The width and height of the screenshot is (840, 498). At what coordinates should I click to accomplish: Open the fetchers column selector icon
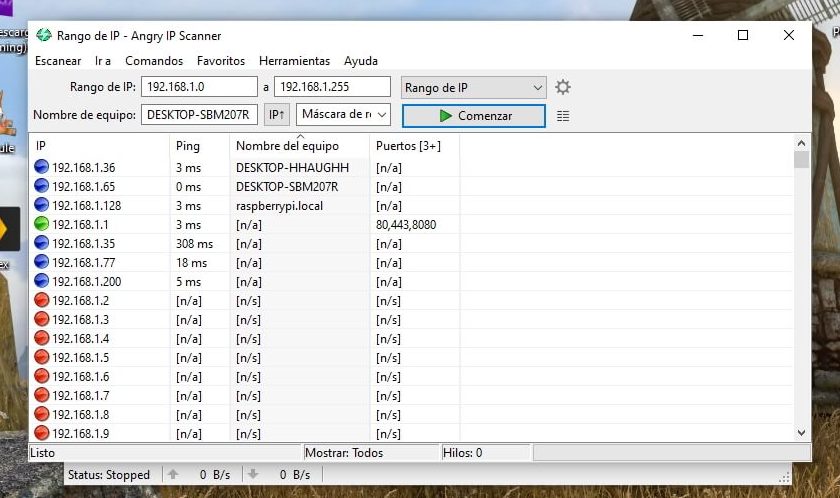562,116
